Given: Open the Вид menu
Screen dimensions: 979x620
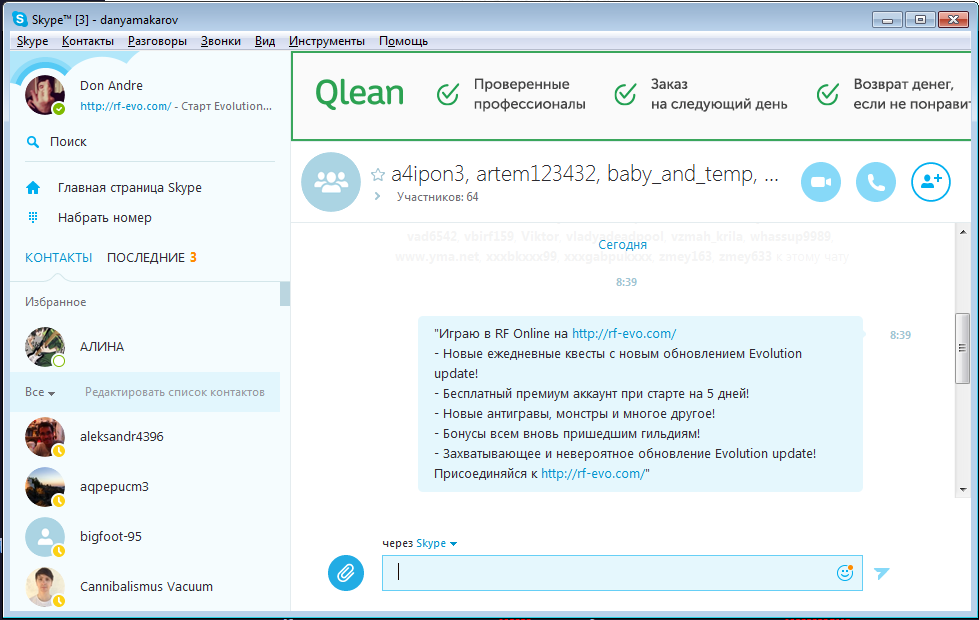Looking at the screenshot, I should tap(265, 41).
